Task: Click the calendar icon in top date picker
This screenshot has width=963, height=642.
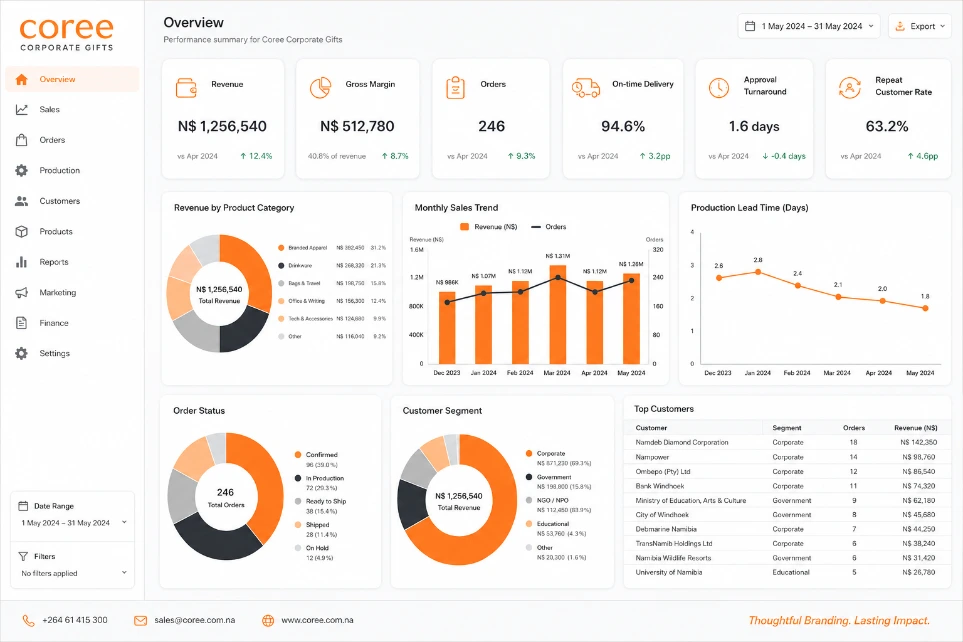Action: click(750, 26)
